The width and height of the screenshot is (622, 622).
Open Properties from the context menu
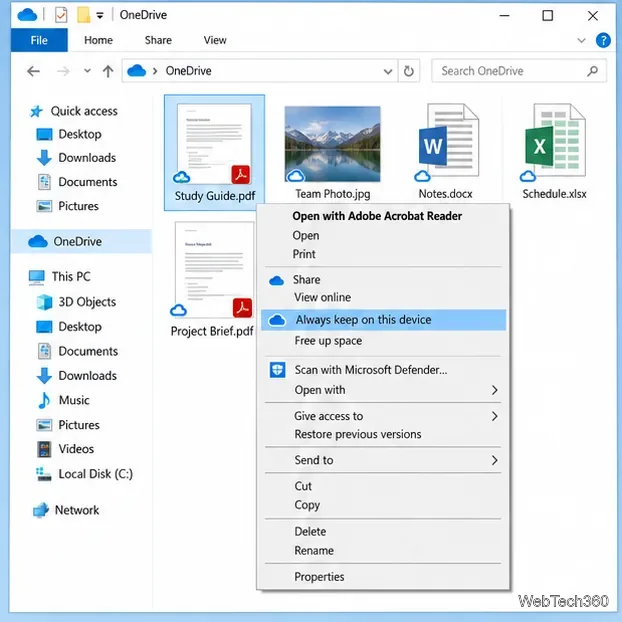click(x=319, y=577)
